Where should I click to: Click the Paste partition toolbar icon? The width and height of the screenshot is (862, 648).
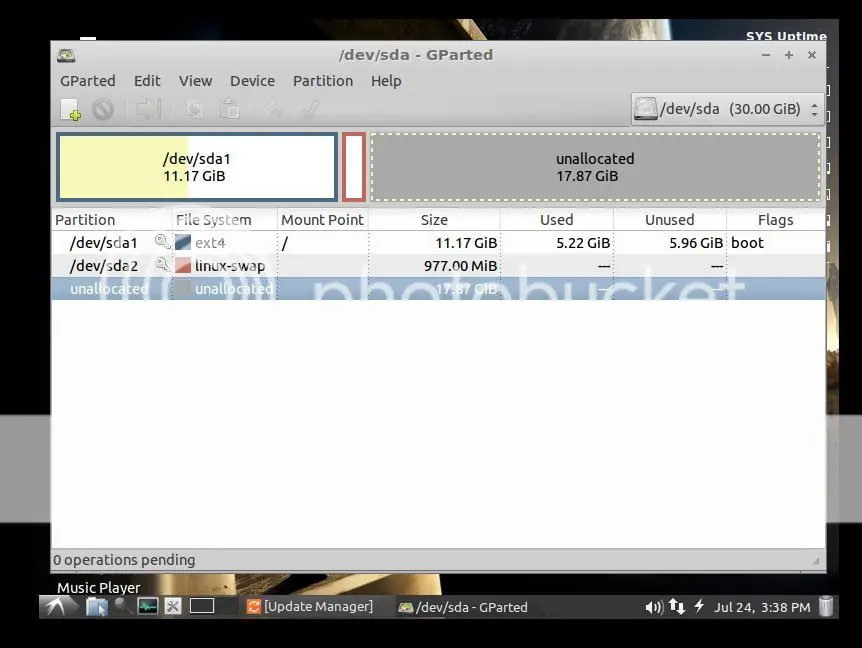[x=229, y=109]
